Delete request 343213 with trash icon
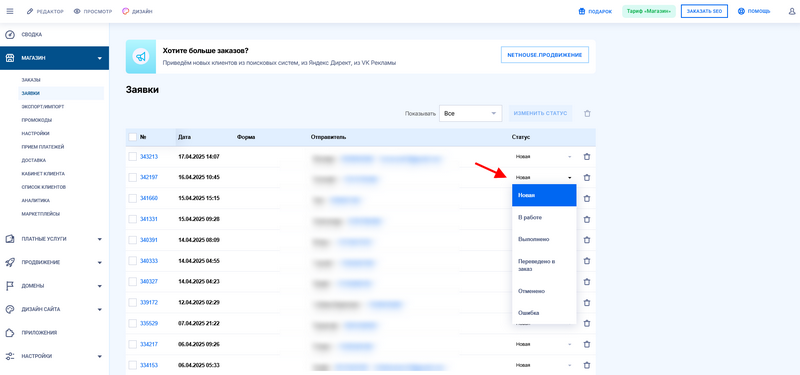The image size is (800, 375). coord(587,157)
